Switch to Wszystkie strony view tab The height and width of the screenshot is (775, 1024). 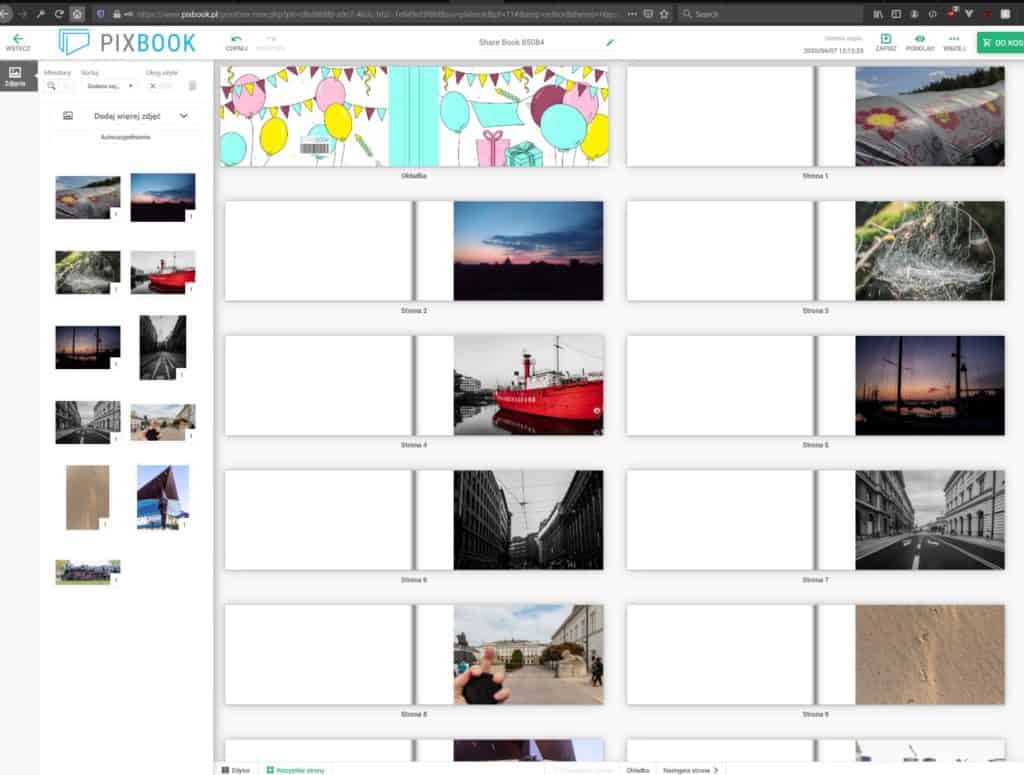click(x=295, y=770)
